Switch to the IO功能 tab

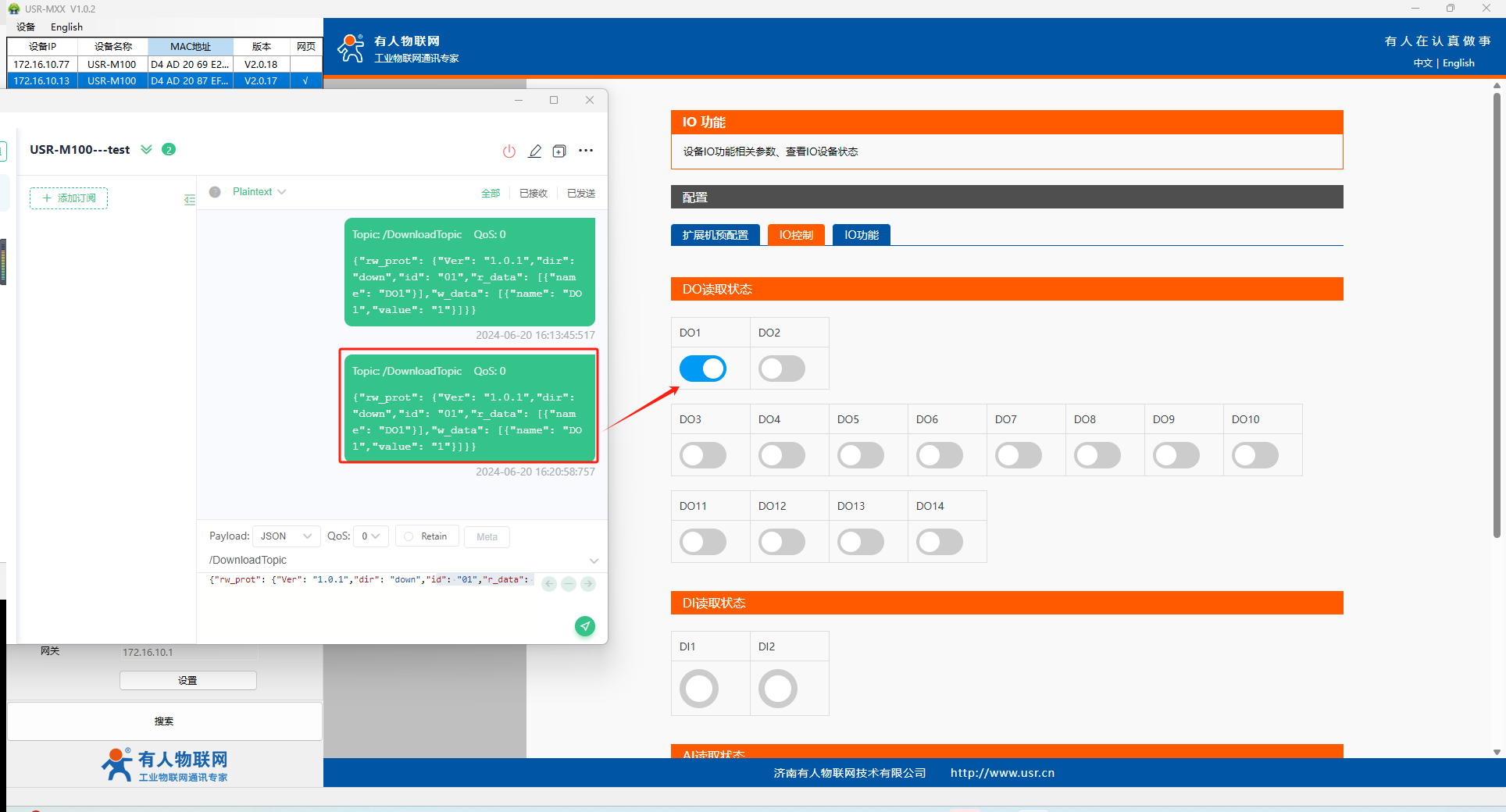(x=861, y=235)
